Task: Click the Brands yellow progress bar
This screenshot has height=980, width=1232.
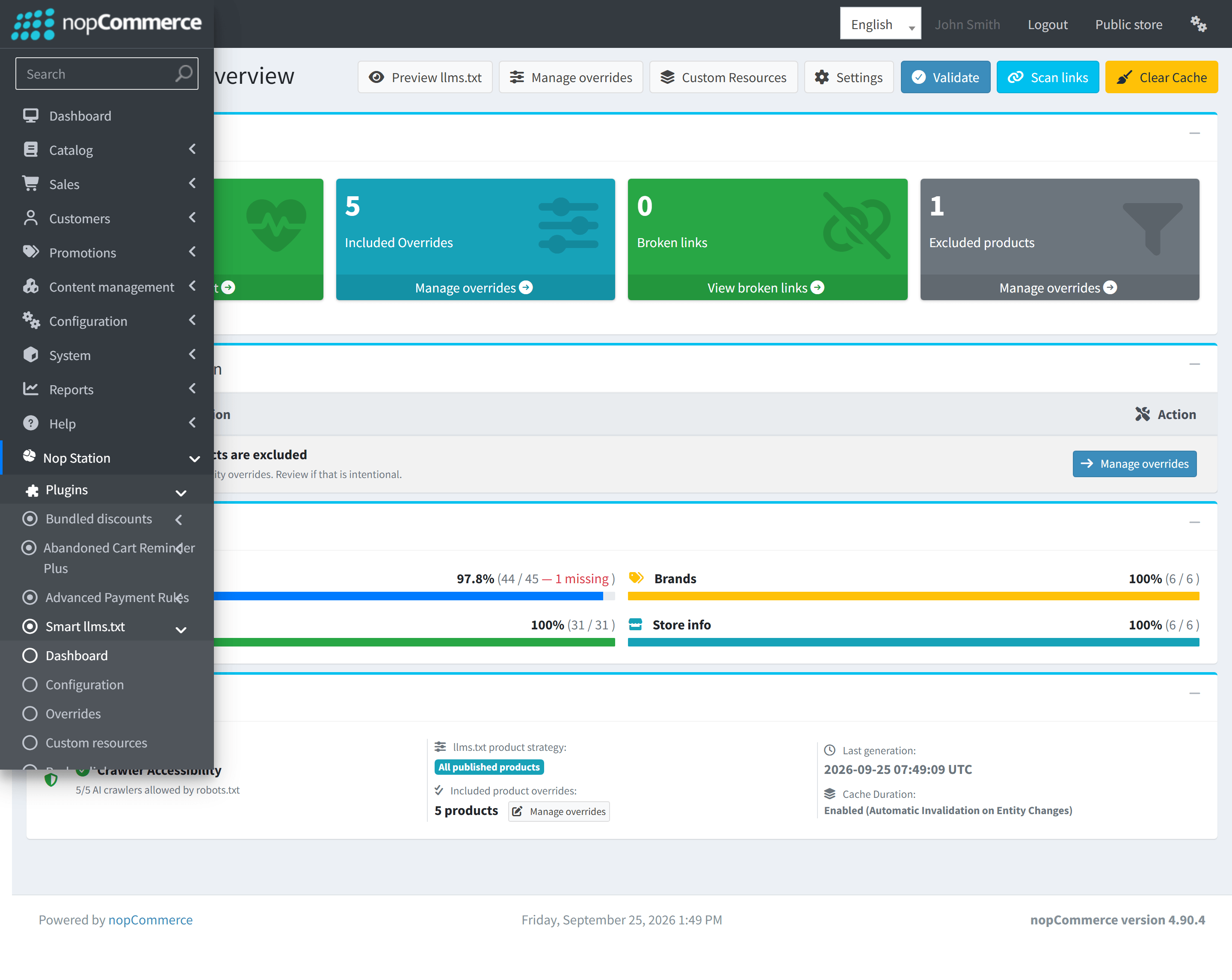Action: tap(913, 596)
